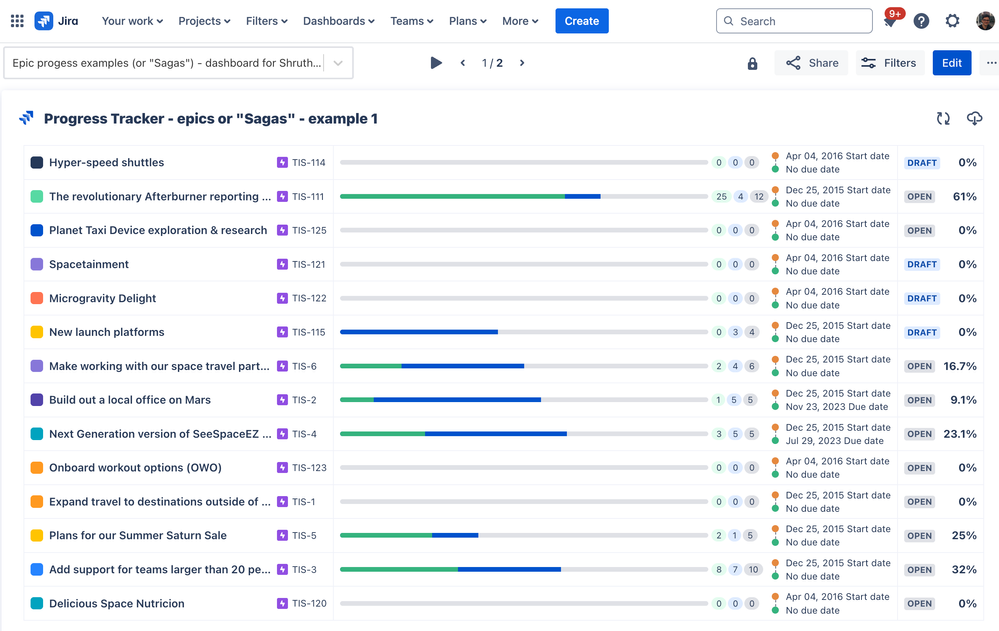Expand the Dashboards menu
The height and width of the screenshot is (631, 999).
(339, 21)
